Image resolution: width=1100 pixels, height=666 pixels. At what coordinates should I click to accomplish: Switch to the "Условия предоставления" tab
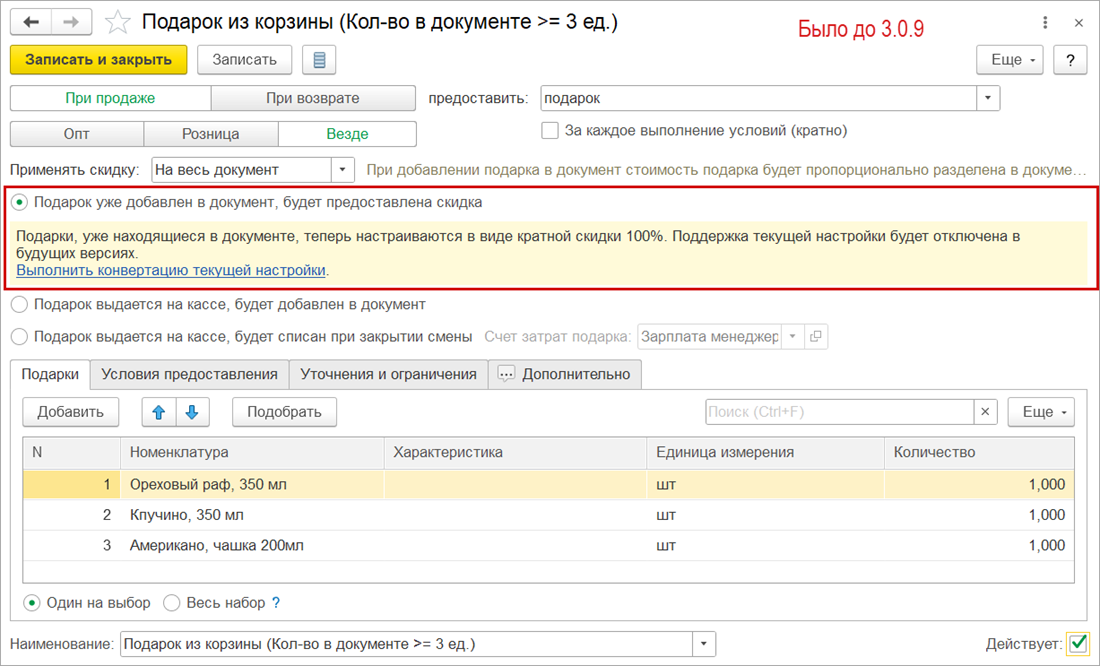(189, 374)
